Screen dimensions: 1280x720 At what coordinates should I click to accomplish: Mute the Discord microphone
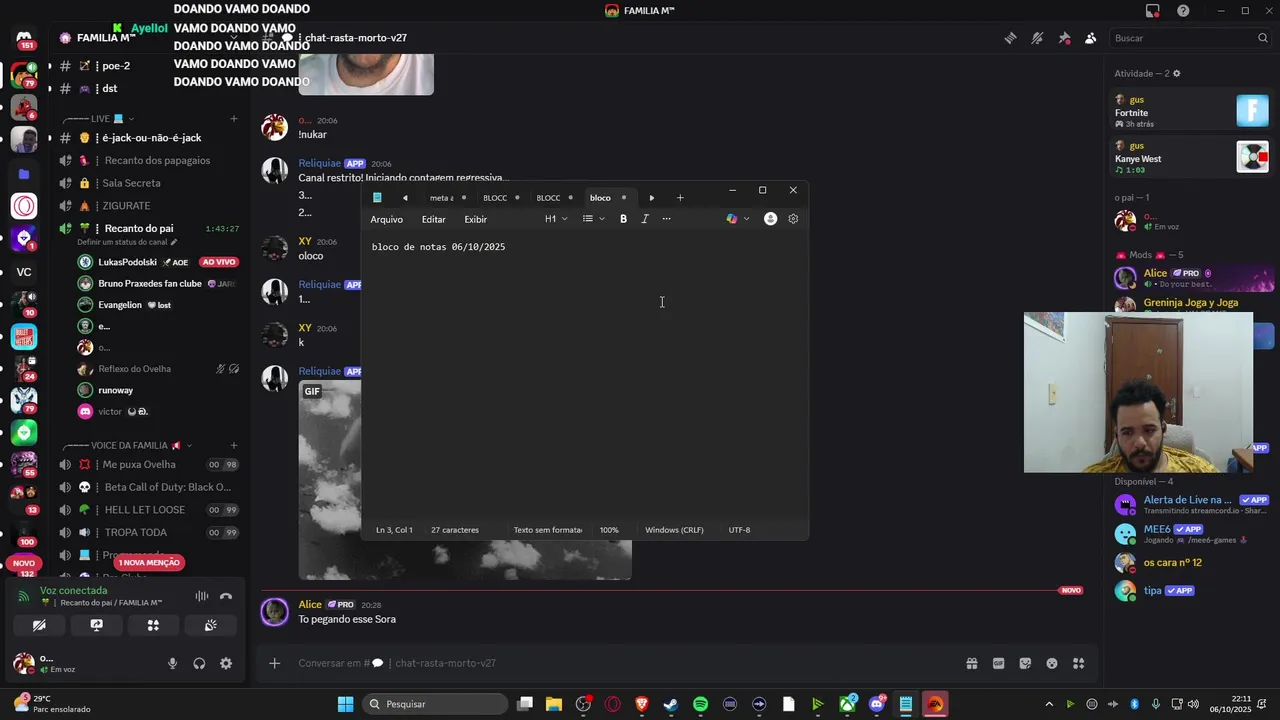172,663
